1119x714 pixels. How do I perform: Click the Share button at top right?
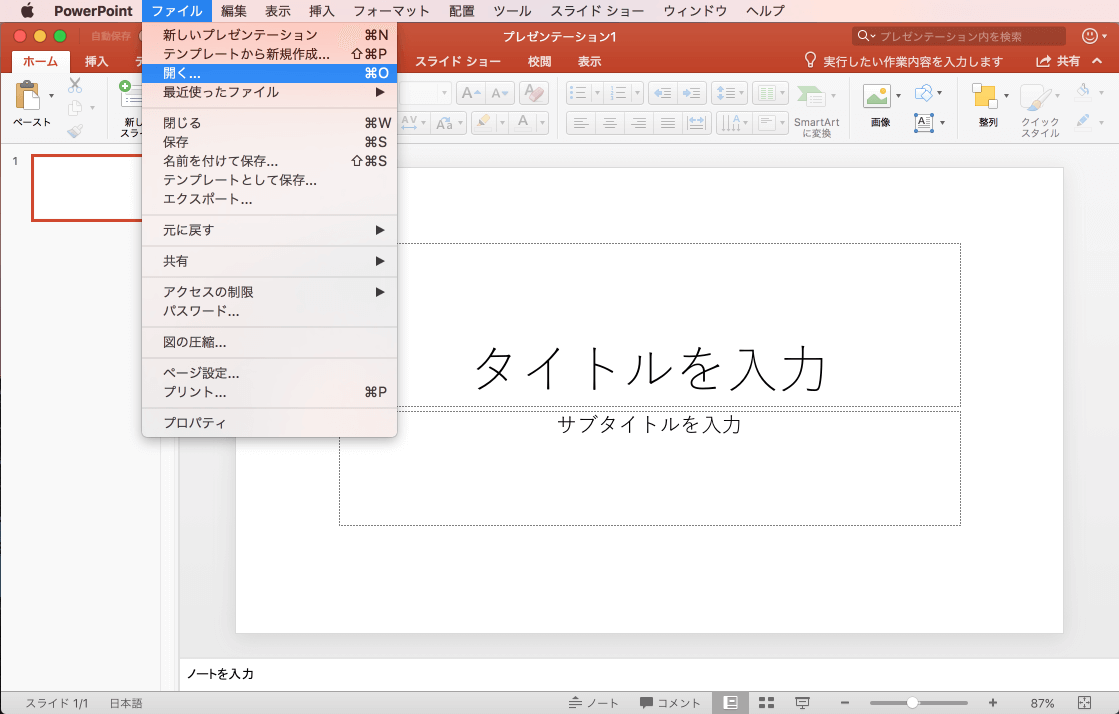1058,61
